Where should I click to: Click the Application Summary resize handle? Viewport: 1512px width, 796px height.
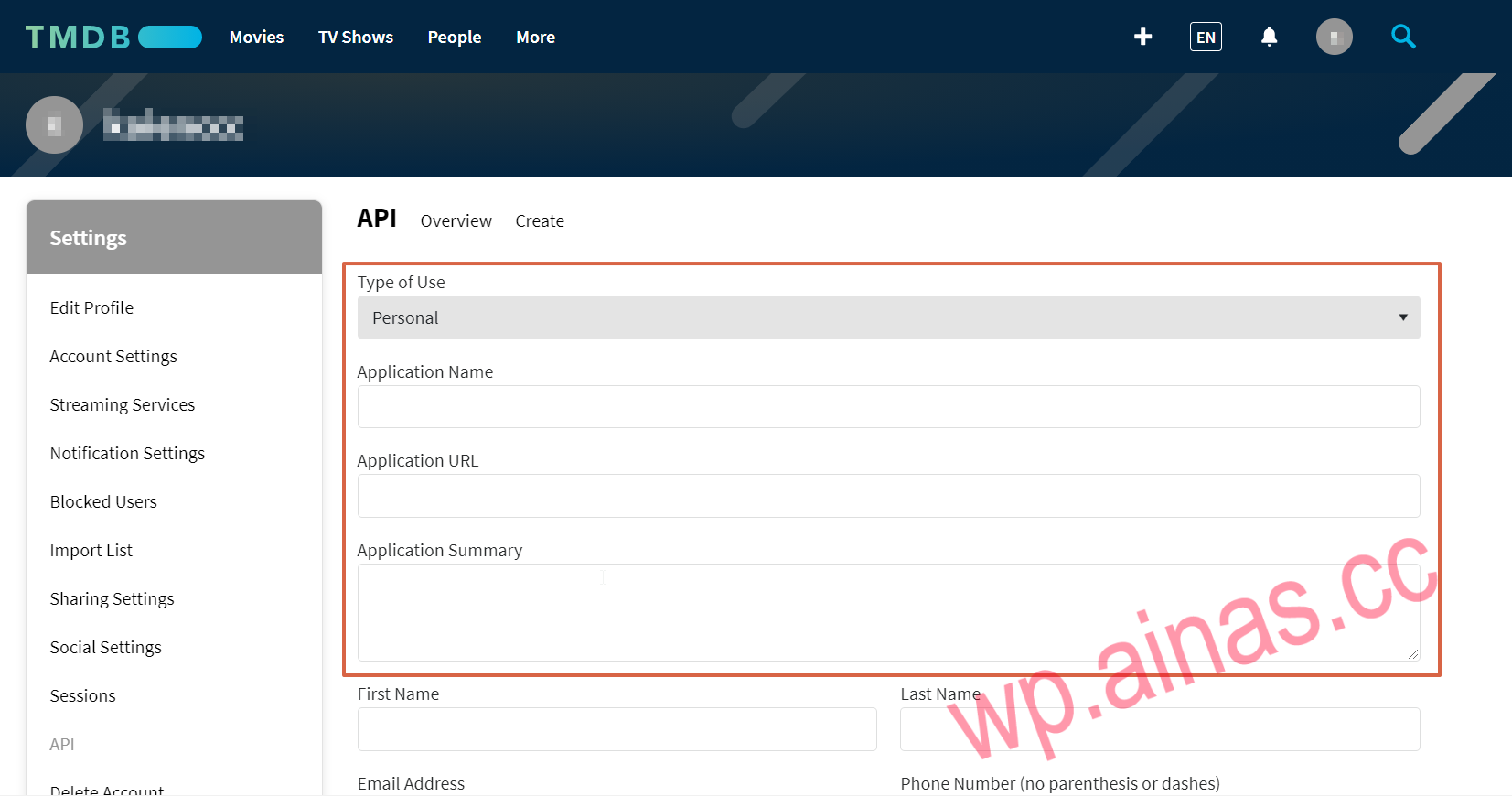coord(1413,654)
